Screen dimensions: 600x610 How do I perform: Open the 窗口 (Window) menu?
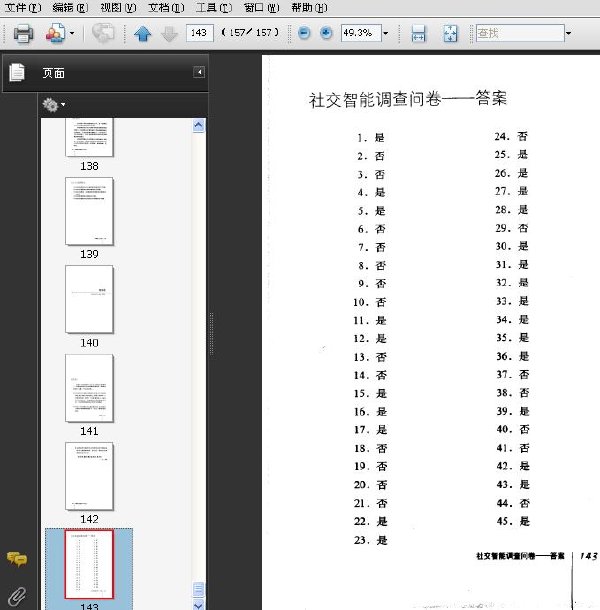point(261,7)
